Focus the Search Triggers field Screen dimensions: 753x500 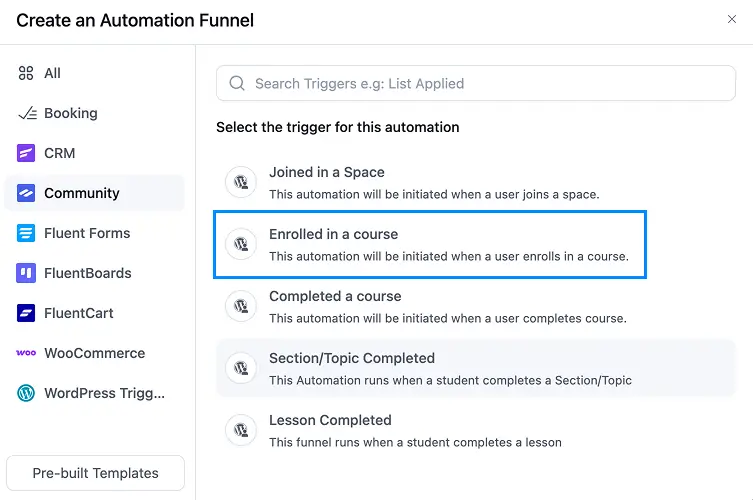475,83
